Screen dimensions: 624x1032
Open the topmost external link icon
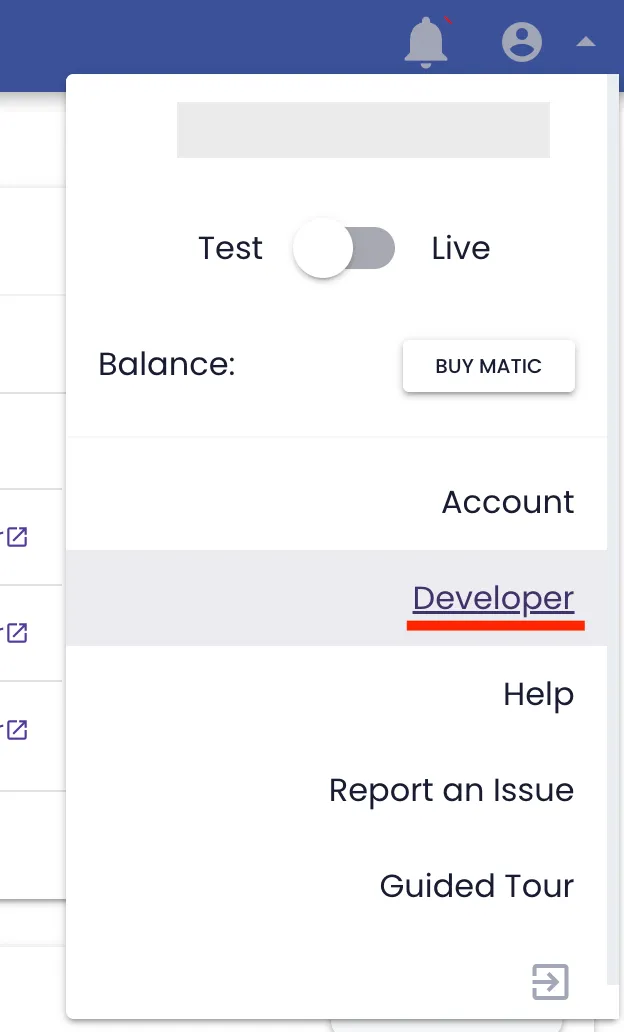[x=17, y=537]
